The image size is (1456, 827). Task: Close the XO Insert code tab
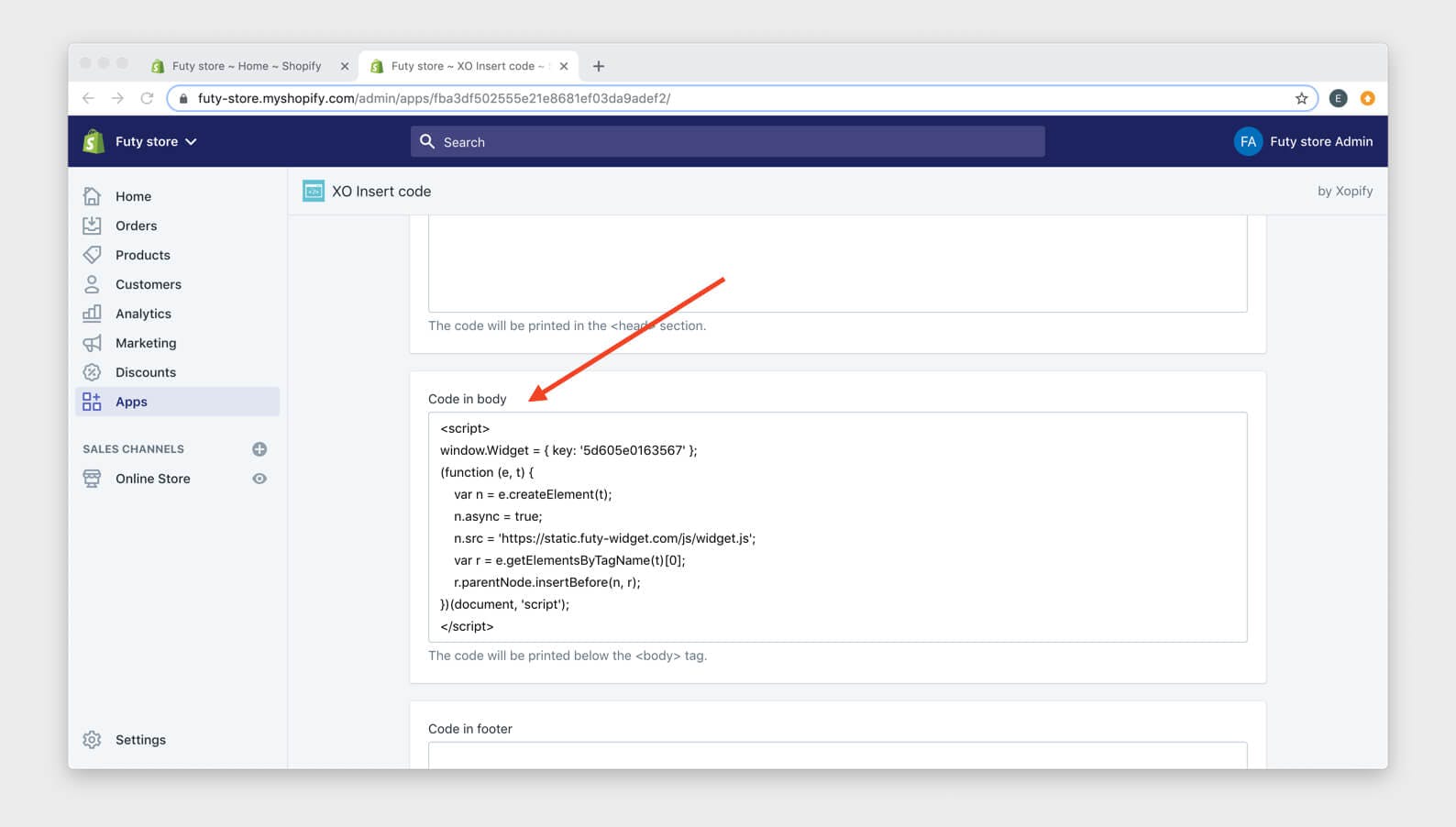564,66
